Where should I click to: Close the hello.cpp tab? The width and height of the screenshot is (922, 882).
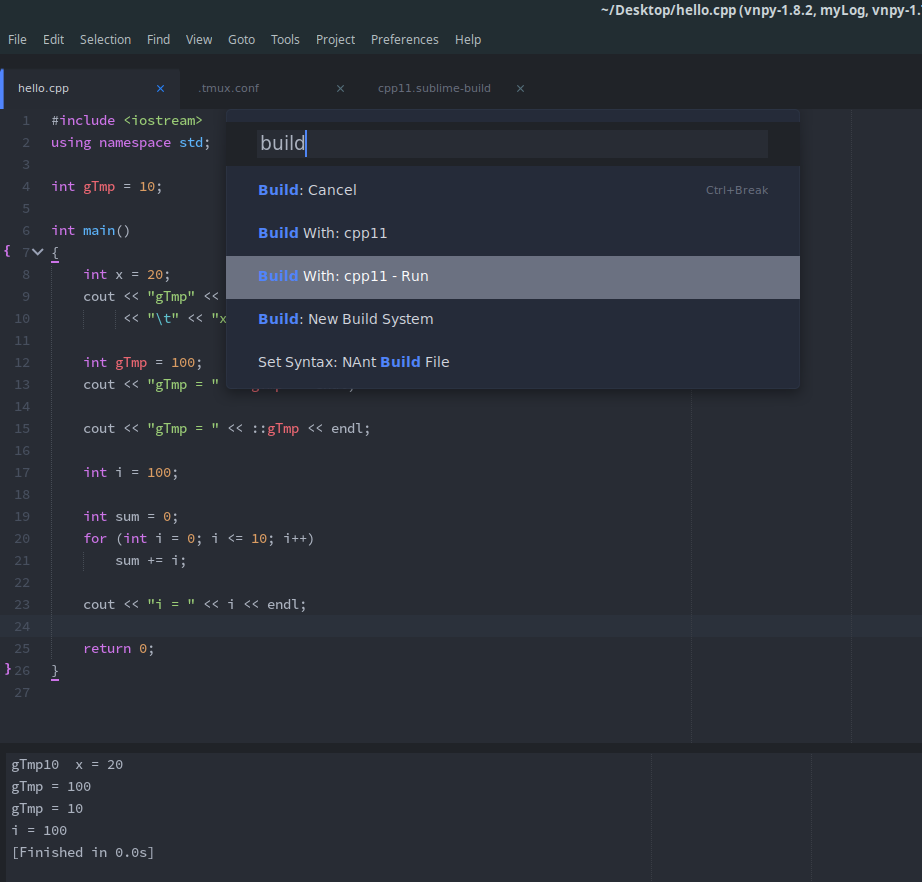161,88
